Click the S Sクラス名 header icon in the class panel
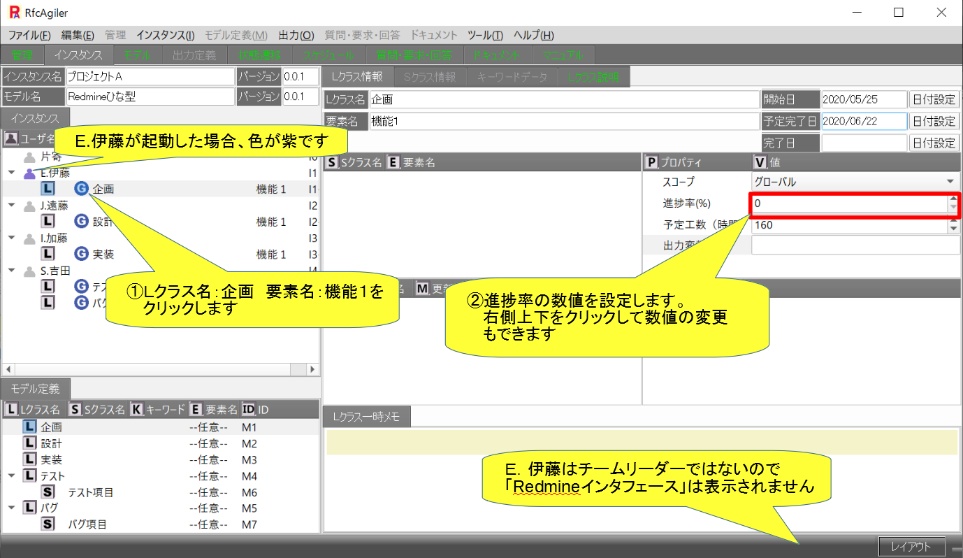 tap(332, 162)
